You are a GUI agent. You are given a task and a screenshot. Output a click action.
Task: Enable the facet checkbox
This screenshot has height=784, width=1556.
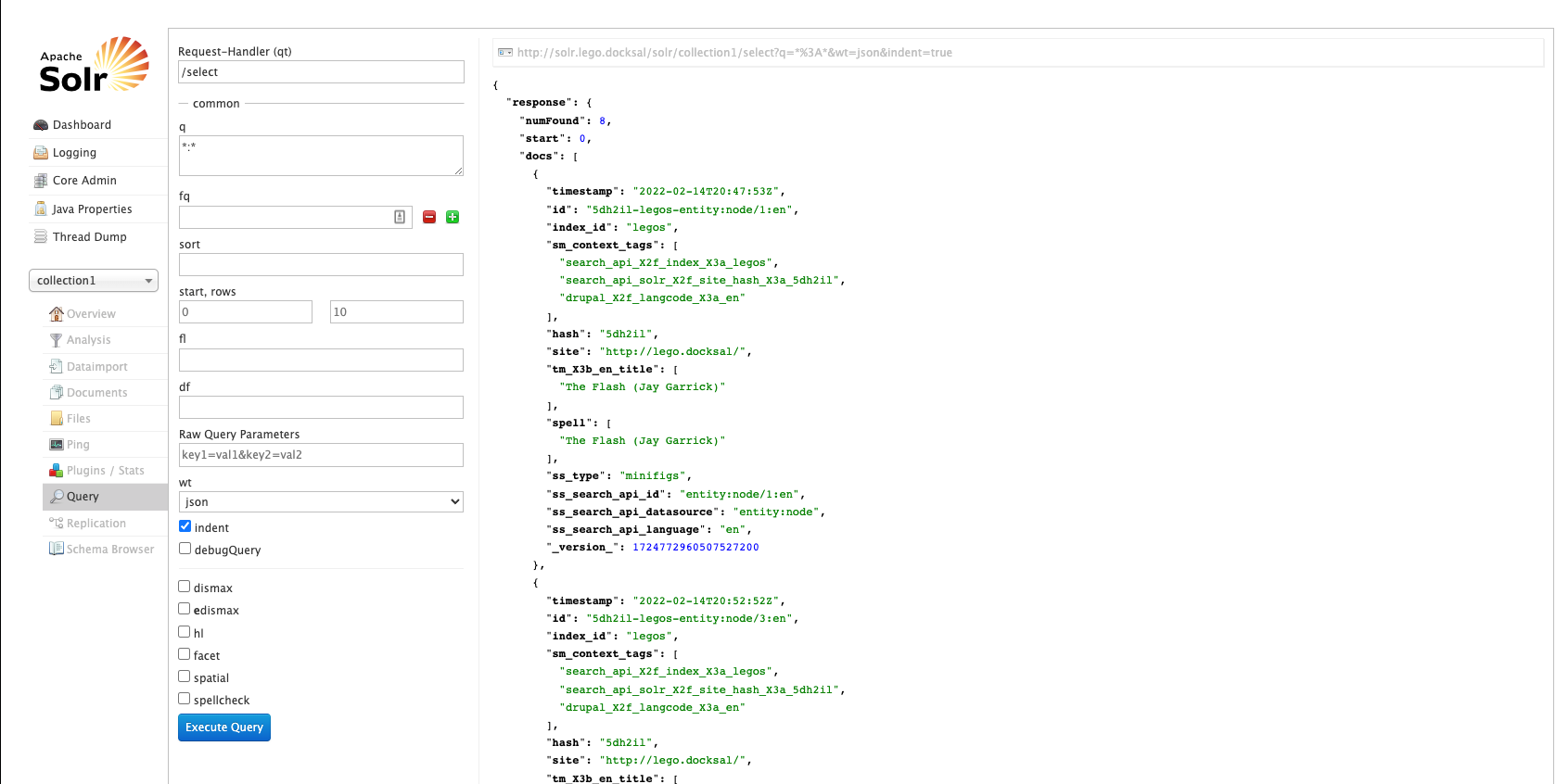(x=184, y=654)
